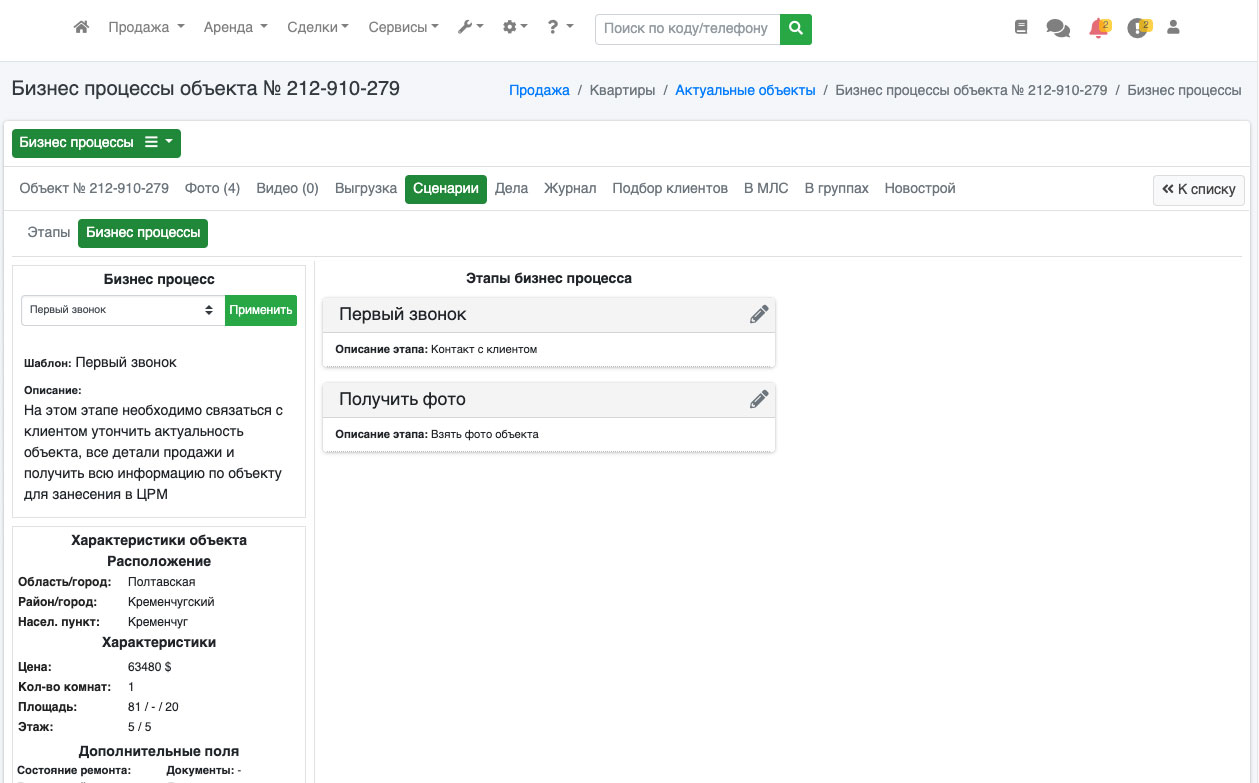The image size is (1259, 783).
Task: Open the book icon in header
Action: [x=1021, y=28]
